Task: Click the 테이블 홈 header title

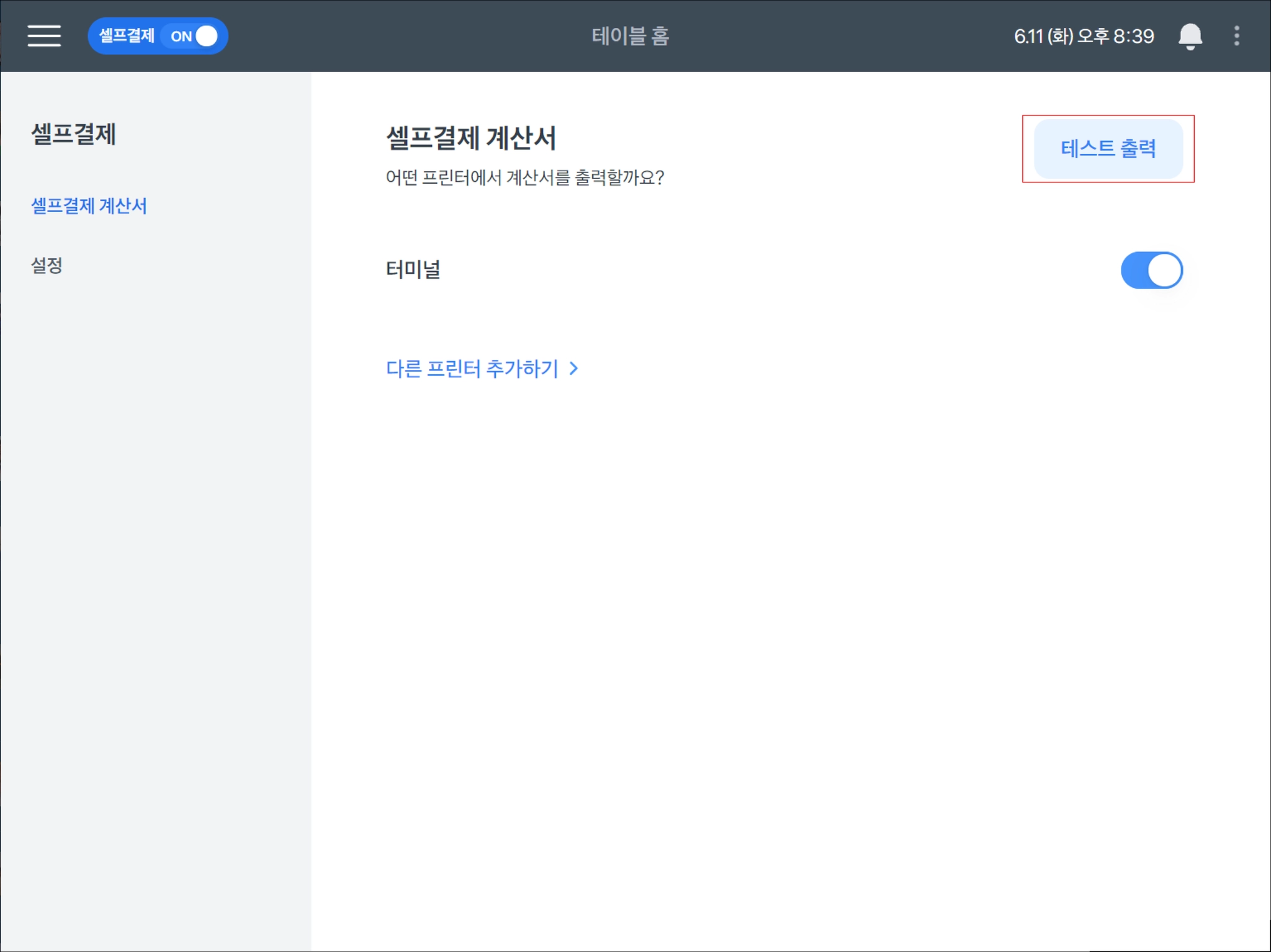Action: coord(630,36)
